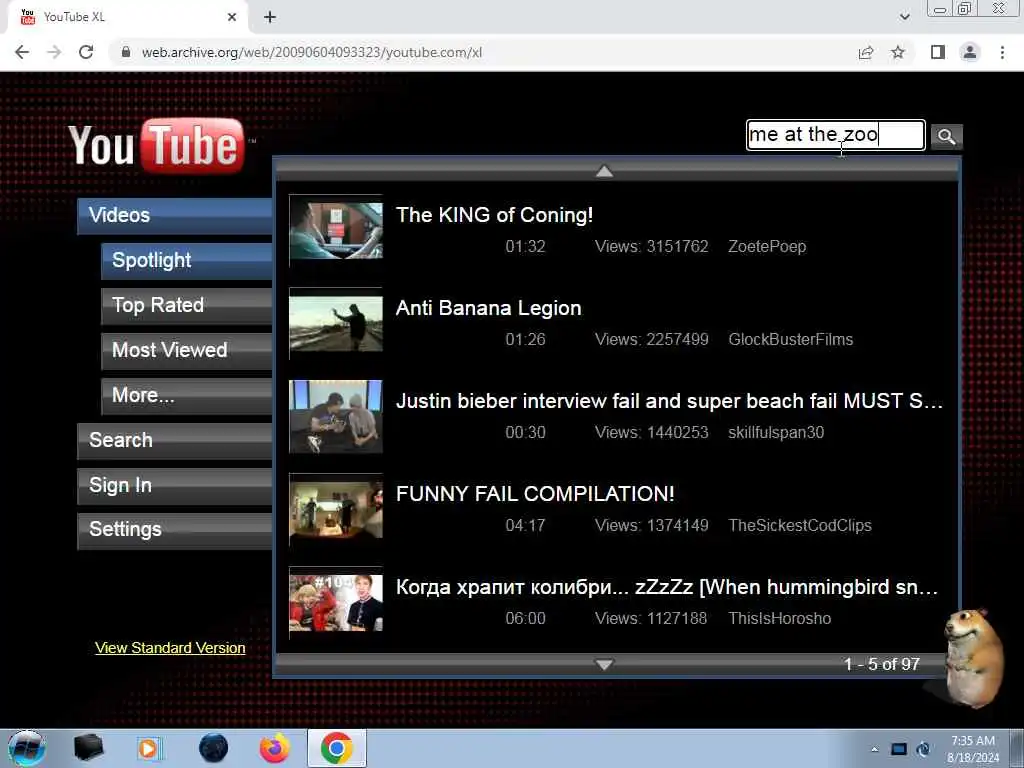Click the network tray icon
1024x768 pixels.
tap(899, 749)
